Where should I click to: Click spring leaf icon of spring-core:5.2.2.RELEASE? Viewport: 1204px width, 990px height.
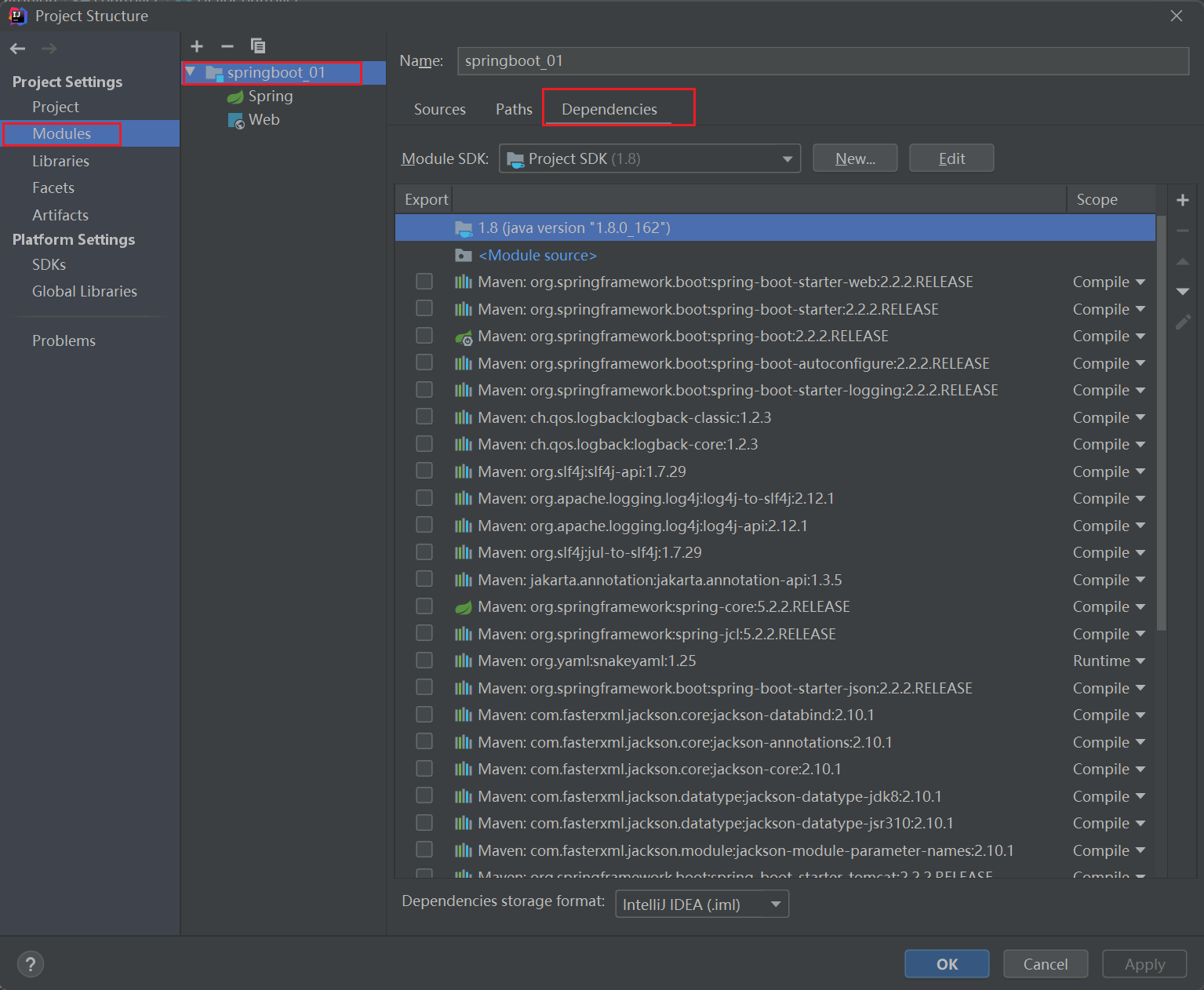(464, 607)
